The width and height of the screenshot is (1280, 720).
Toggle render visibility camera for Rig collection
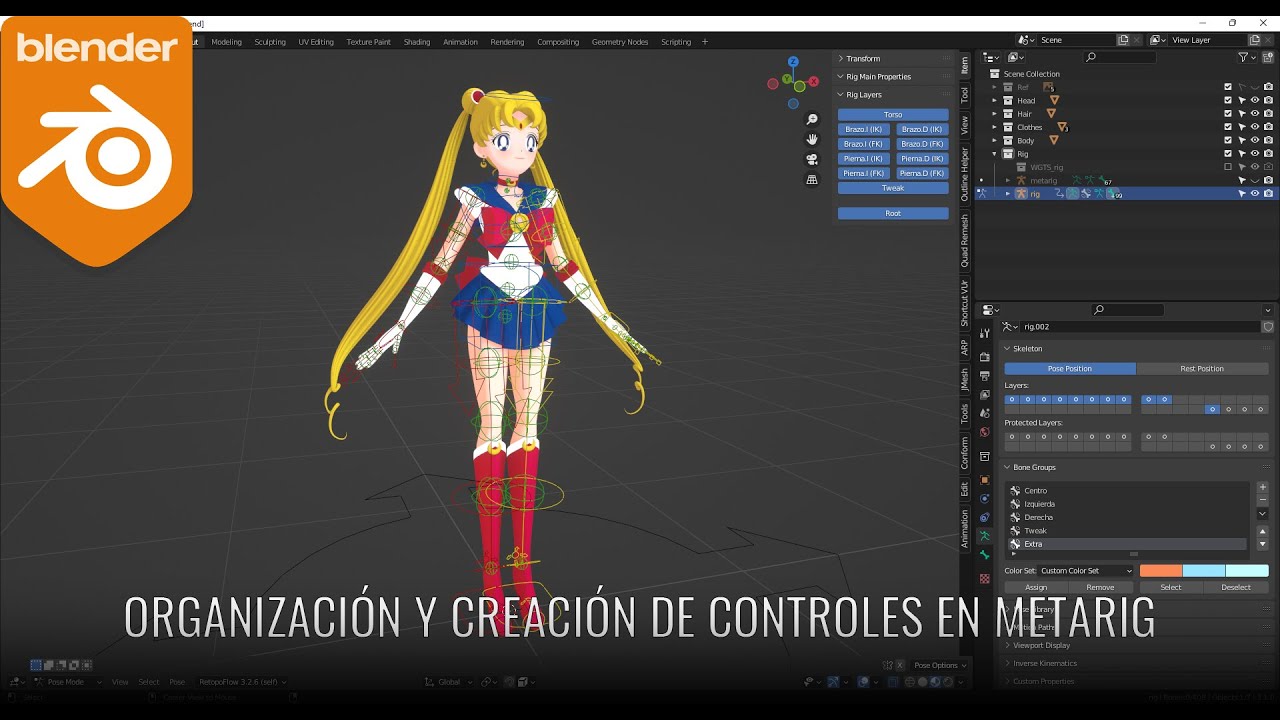click(1268, 154)
